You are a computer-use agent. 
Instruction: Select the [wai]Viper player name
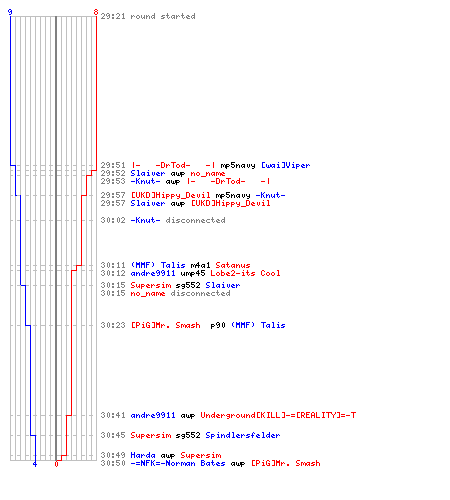[x=285, y=165]
